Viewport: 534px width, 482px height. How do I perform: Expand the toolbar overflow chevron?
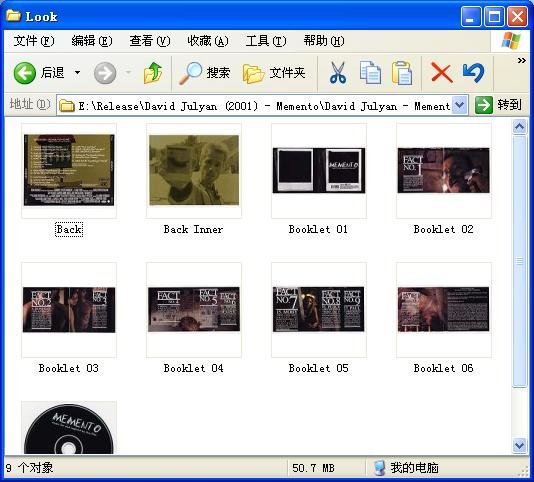[521, 61]
